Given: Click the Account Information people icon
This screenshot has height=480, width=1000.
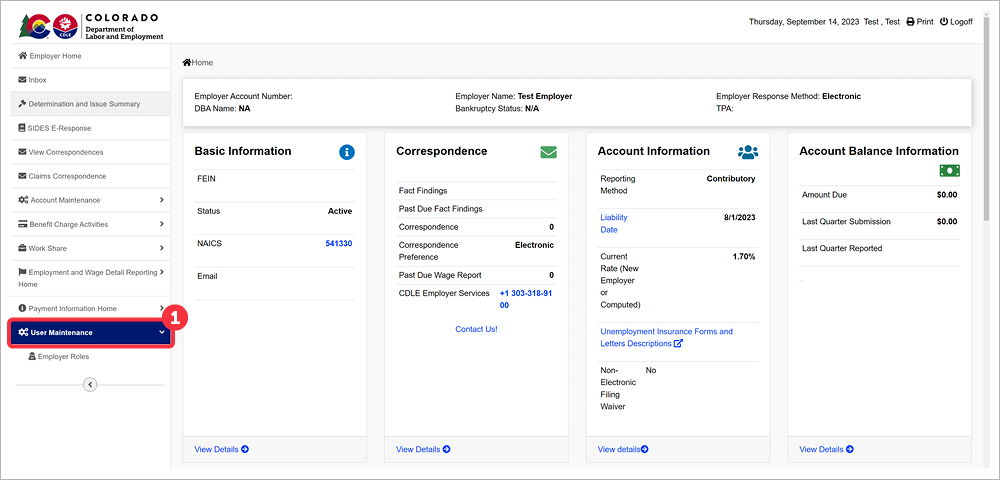Looking at the screenshot, I should (748, 152).
